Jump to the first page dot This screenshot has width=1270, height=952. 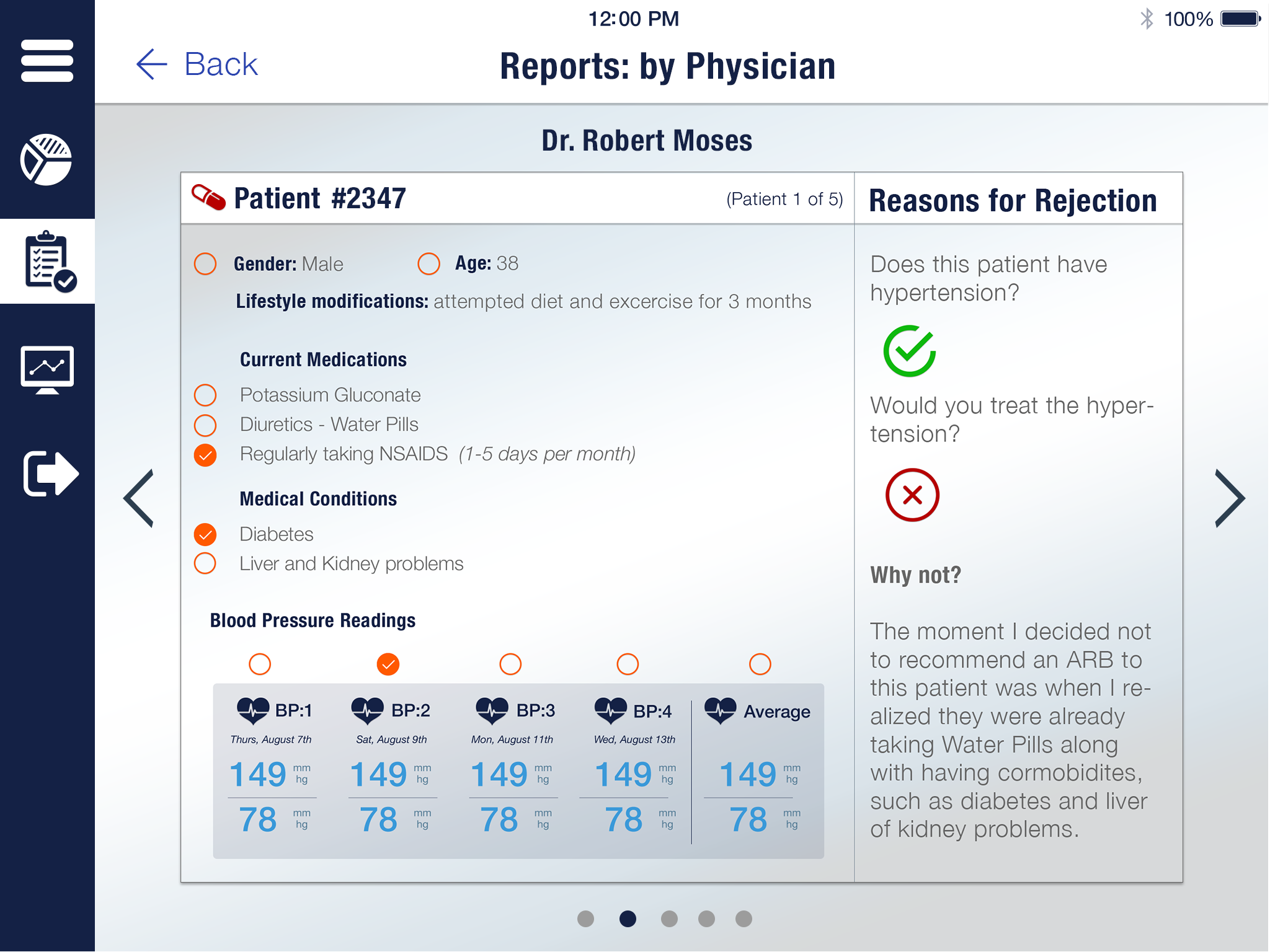tap(585, 919)
